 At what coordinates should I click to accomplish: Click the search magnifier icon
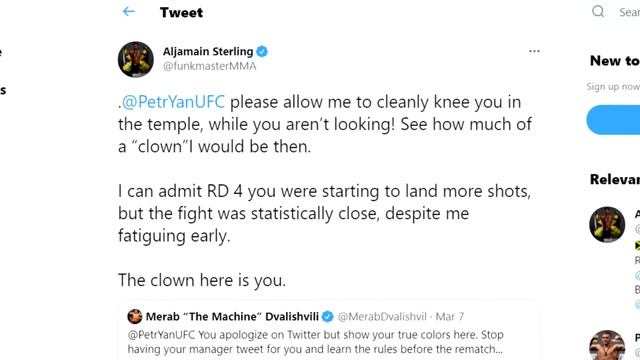pos(598,11)
